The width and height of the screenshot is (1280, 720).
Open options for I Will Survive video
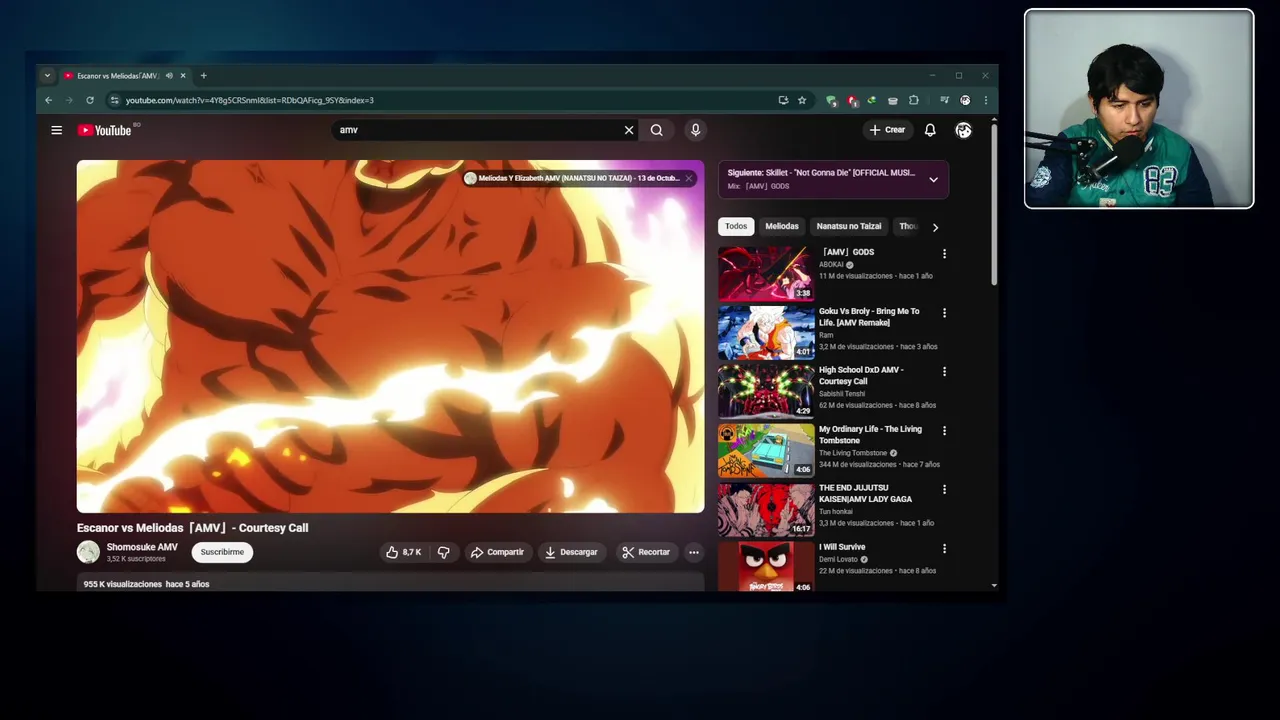(x=944, y=549)
